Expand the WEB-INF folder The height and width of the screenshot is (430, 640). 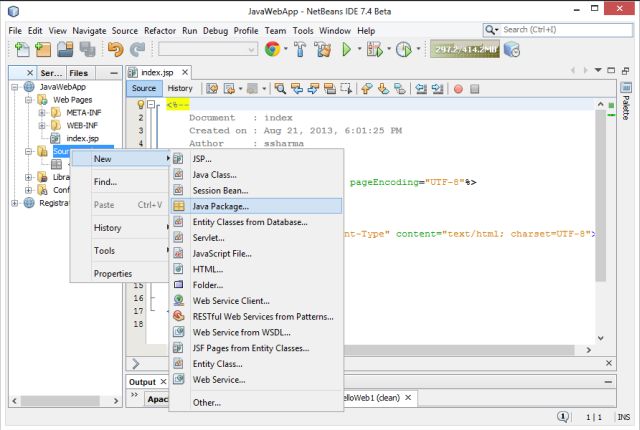click(x=42, y=125)
